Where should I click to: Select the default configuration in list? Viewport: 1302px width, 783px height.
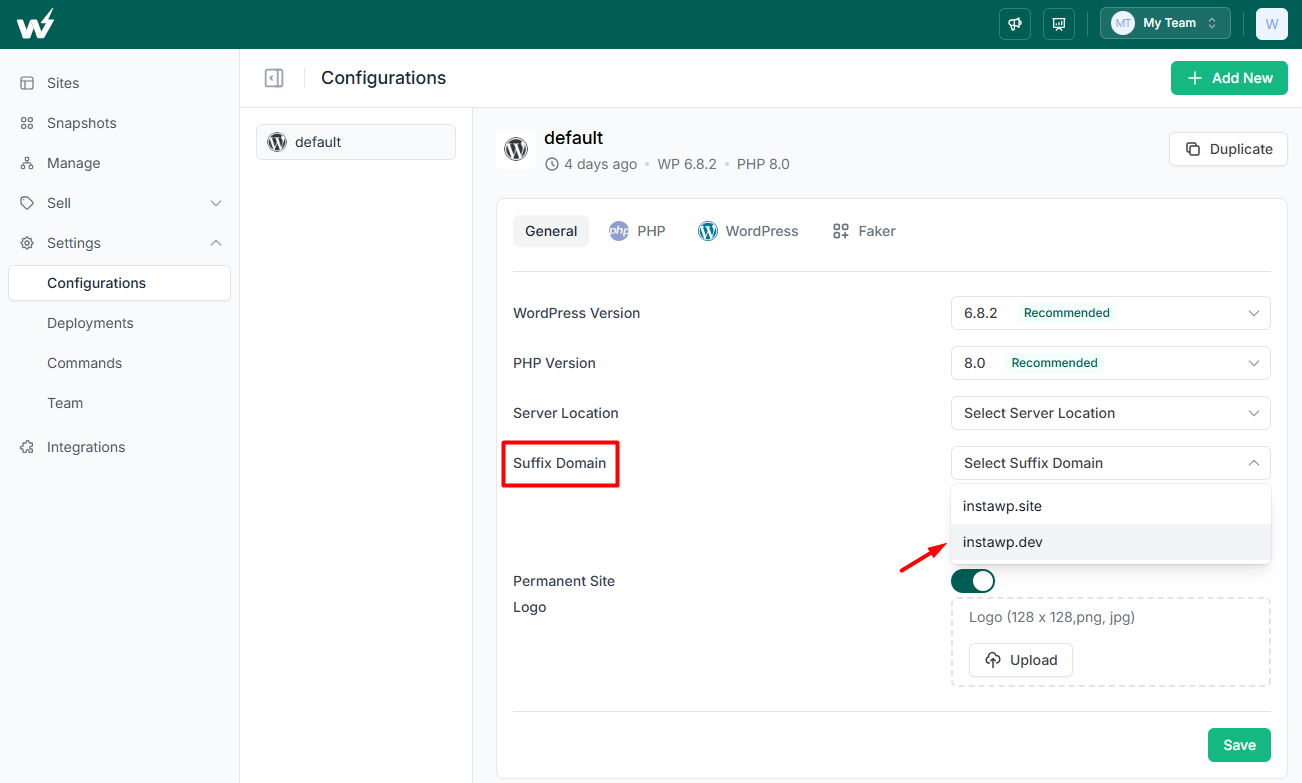[x=356, y=142]
